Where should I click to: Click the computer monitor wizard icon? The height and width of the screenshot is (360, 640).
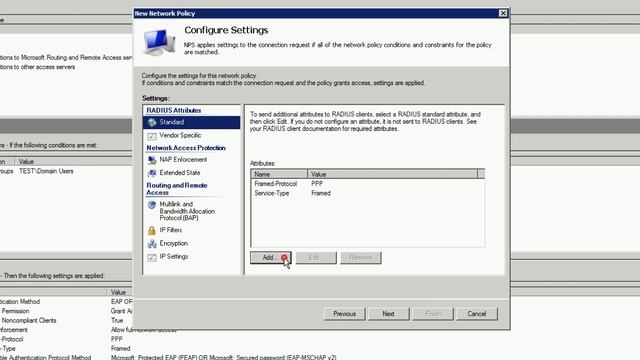159,42
